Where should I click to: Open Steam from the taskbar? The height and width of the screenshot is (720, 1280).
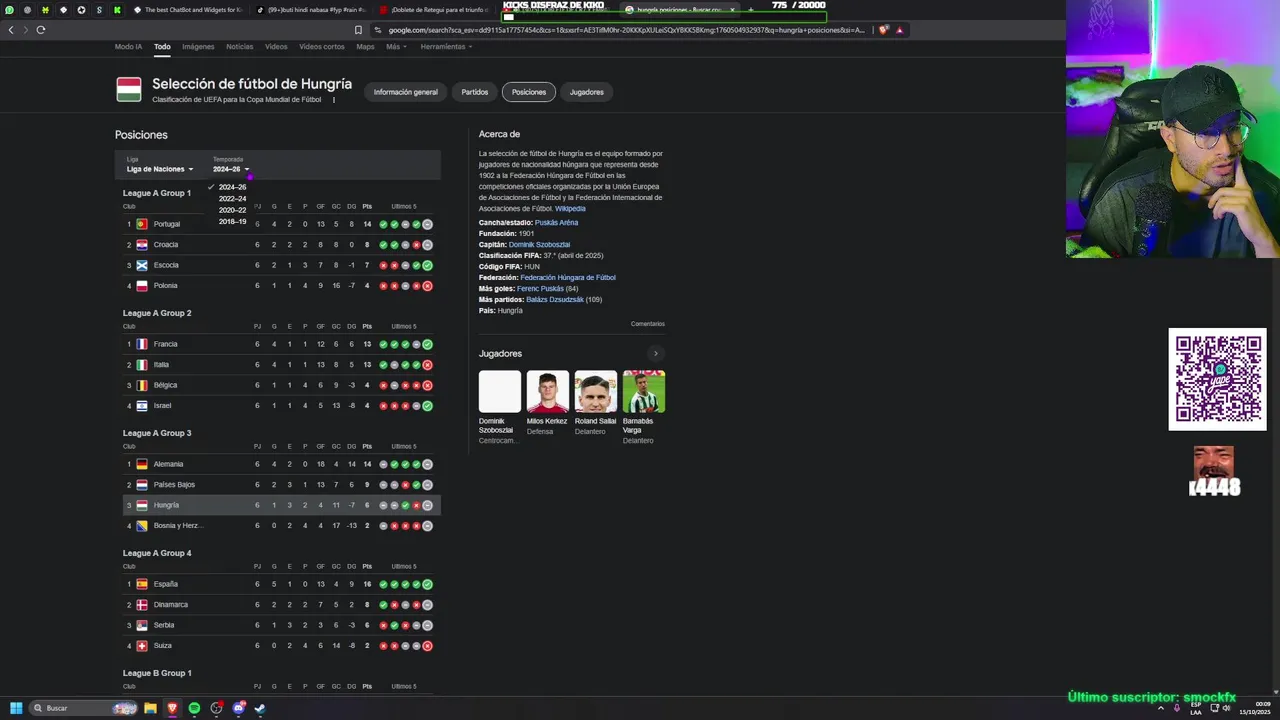[x=261, y=708]
